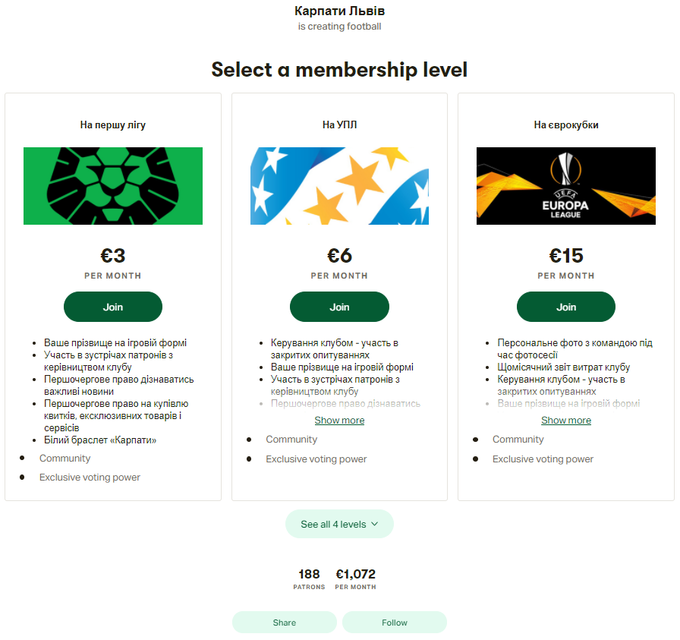Open the See all 4 levels dropdown
Image resolution: width=680 pixels, height=640 pixels.
point(340,524)
